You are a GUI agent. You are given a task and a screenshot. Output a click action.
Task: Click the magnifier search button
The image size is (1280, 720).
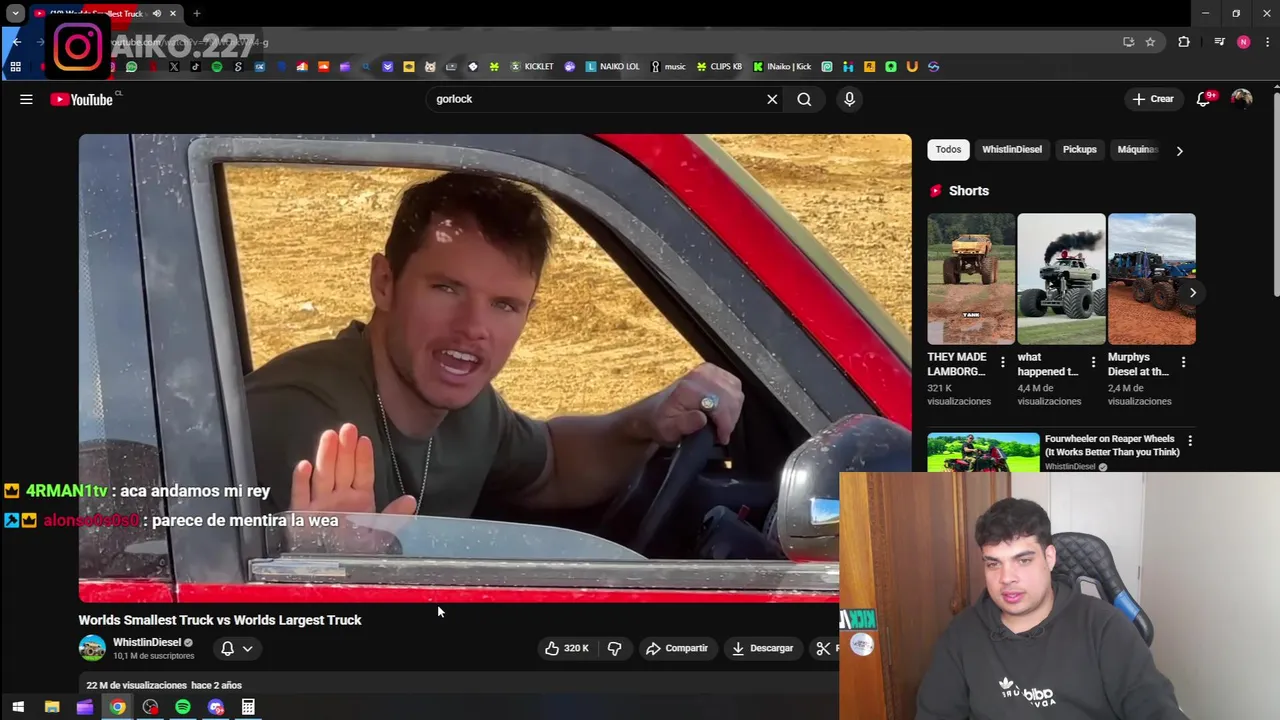click(x=804, y=99)
